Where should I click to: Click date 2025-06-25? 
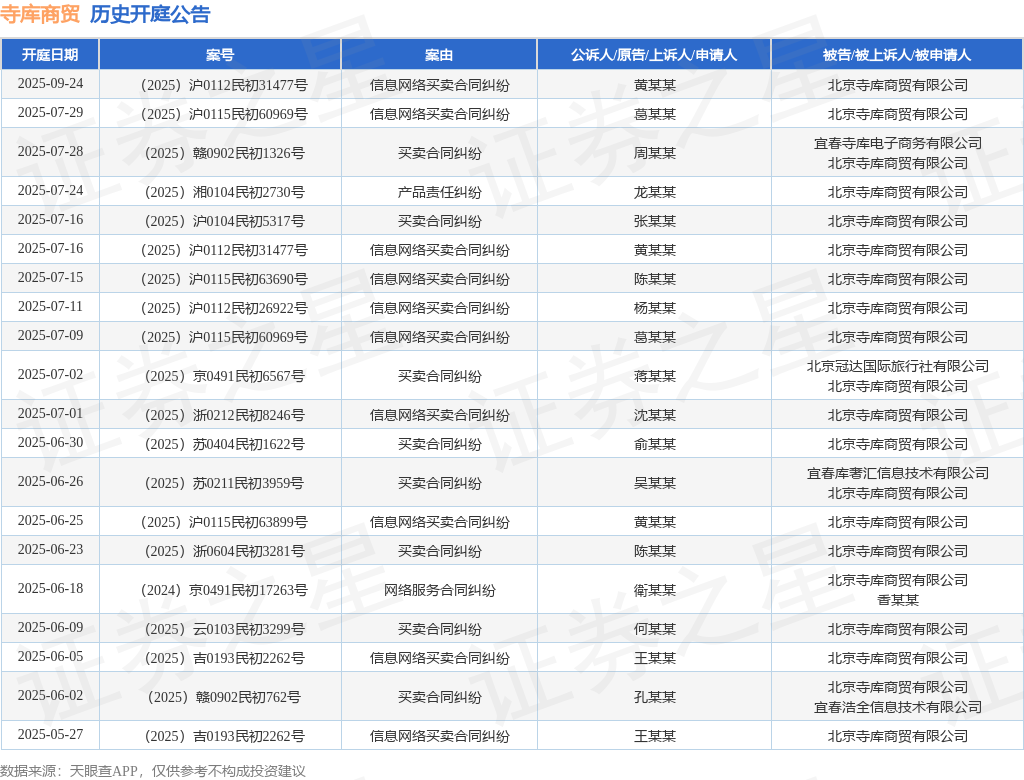50,521
